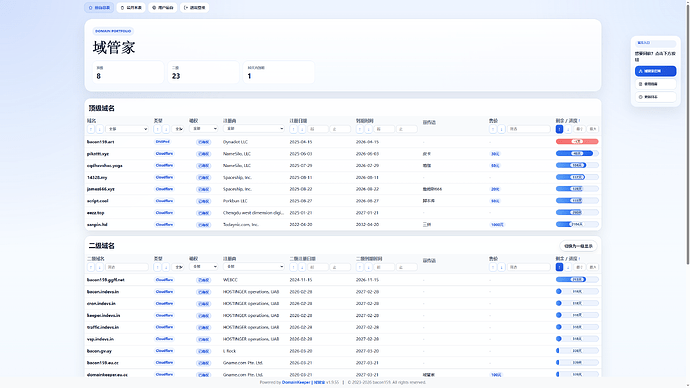Screen dimensions: 690x388
Task: Sort second-level type column descending arrow
Action: 166,267
